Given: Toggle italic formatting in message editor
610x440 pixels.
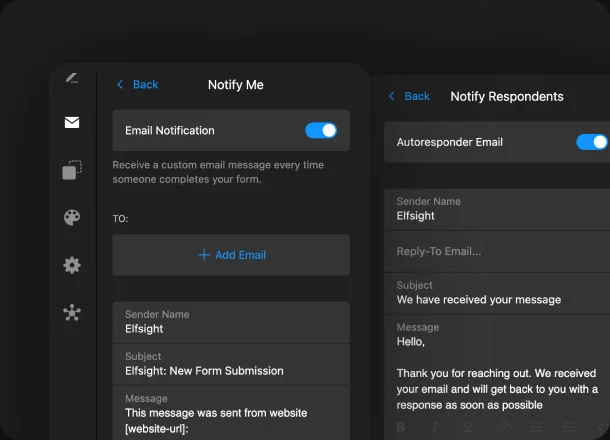Looking at the screenshot, I should [x=435, y=427].
